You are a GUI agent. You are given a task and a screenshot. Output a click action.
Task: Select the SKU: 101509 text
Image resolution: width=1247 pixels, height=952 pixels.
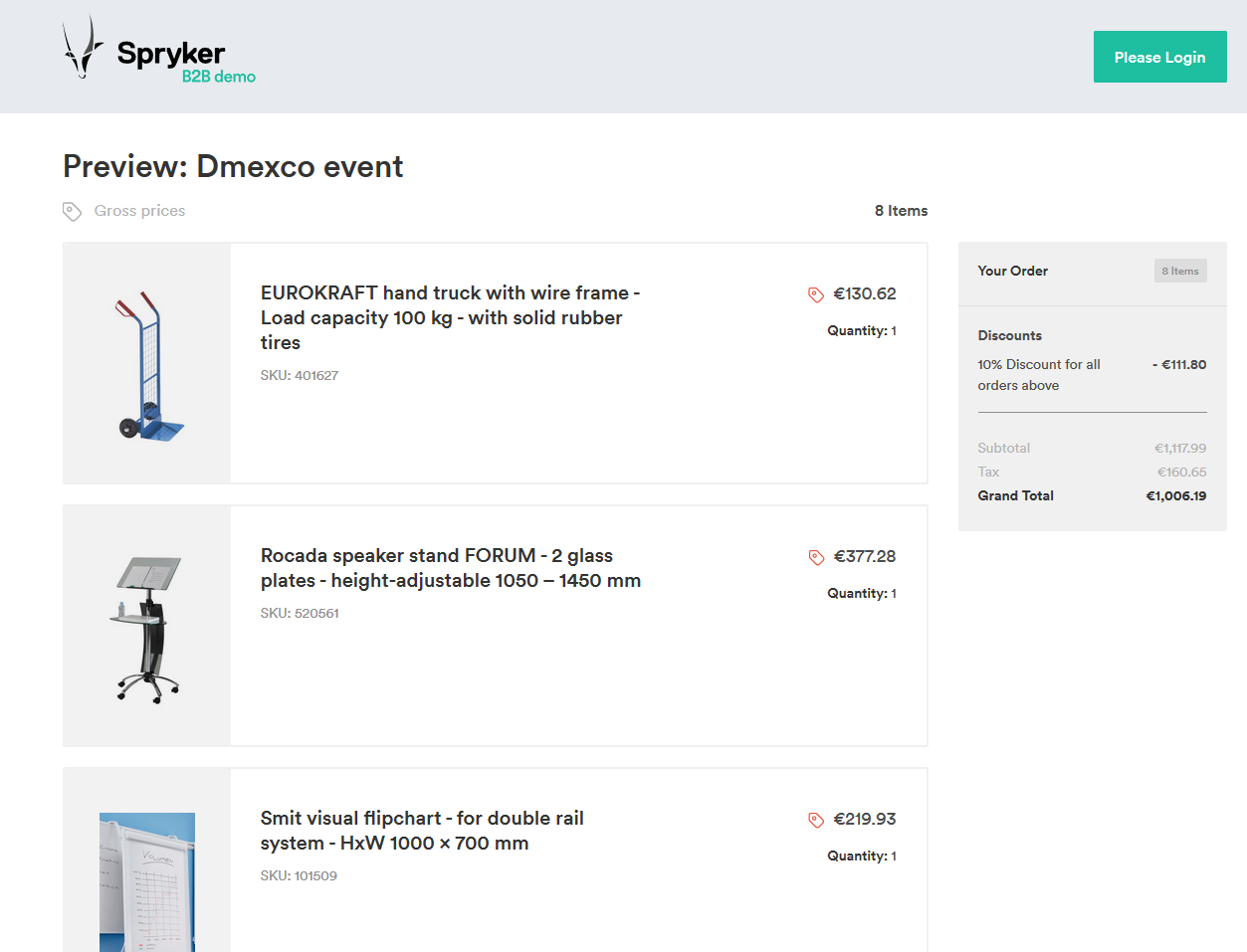point(299,875)
